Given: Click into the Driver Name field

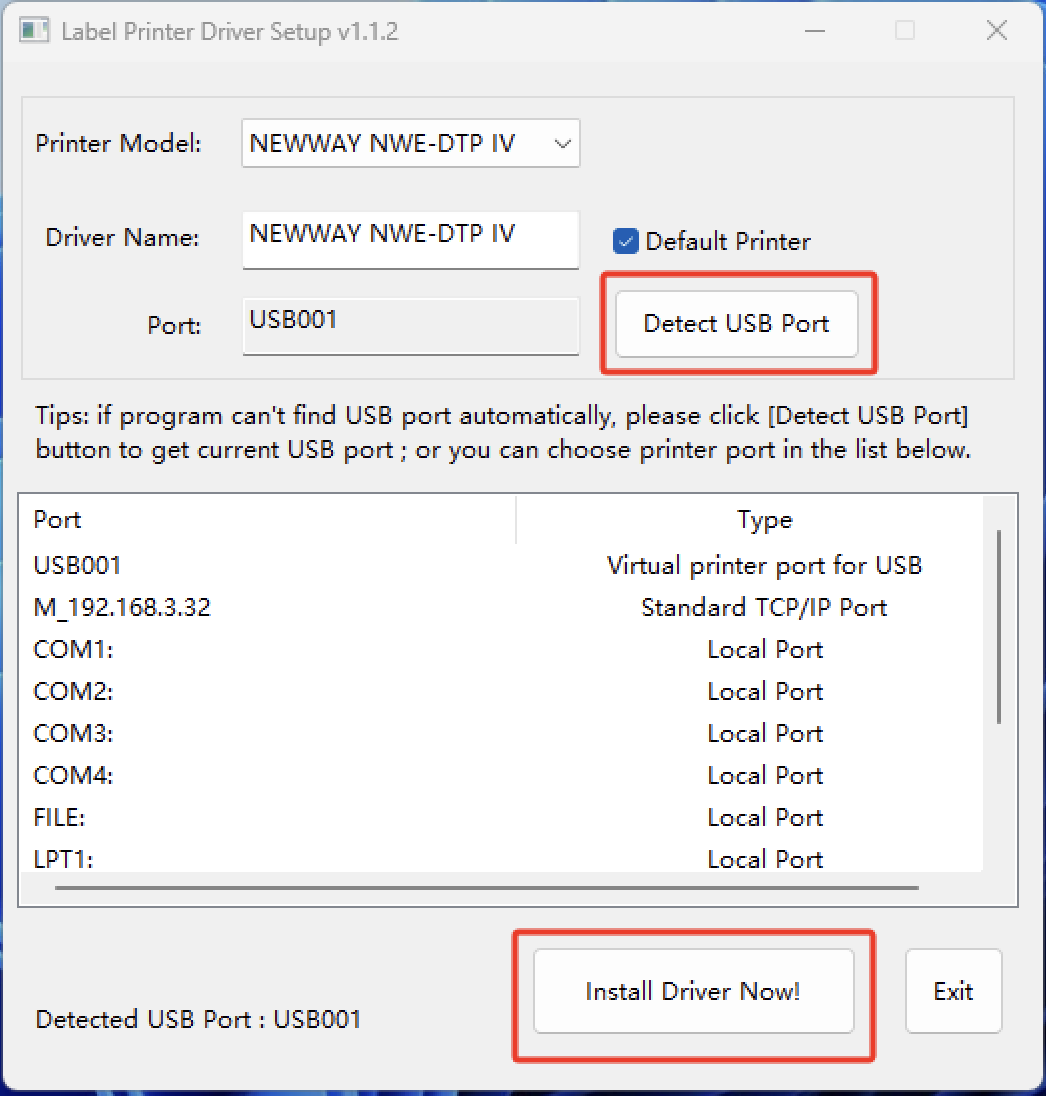Looking at the screenshot, I should pyautogui.click(x=410, y=240).
